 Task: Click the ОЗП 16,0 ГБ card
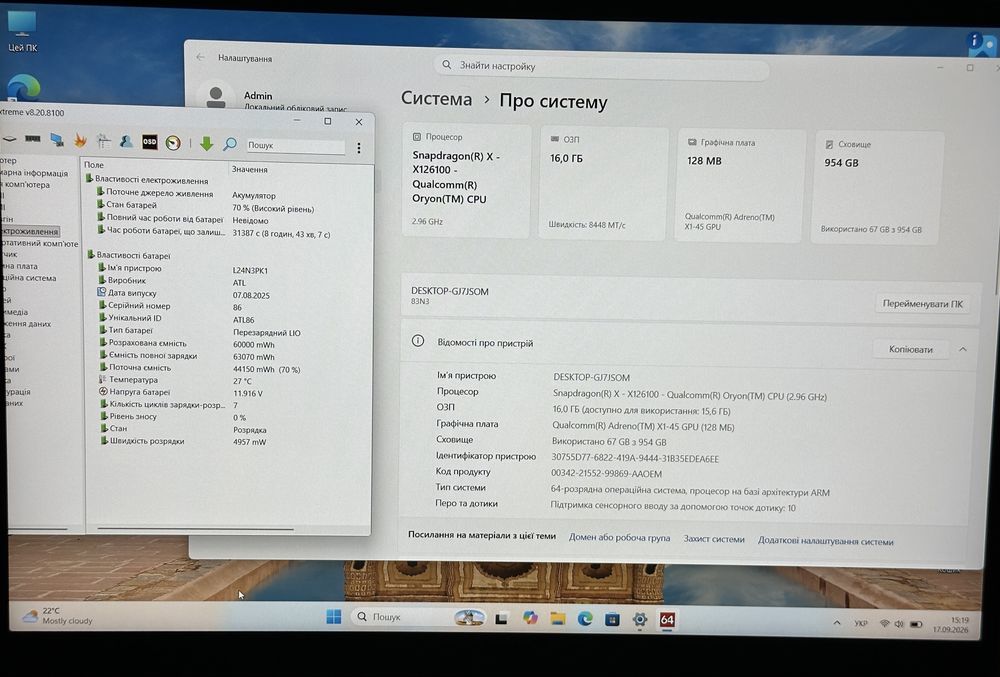(x=603, y=184)
